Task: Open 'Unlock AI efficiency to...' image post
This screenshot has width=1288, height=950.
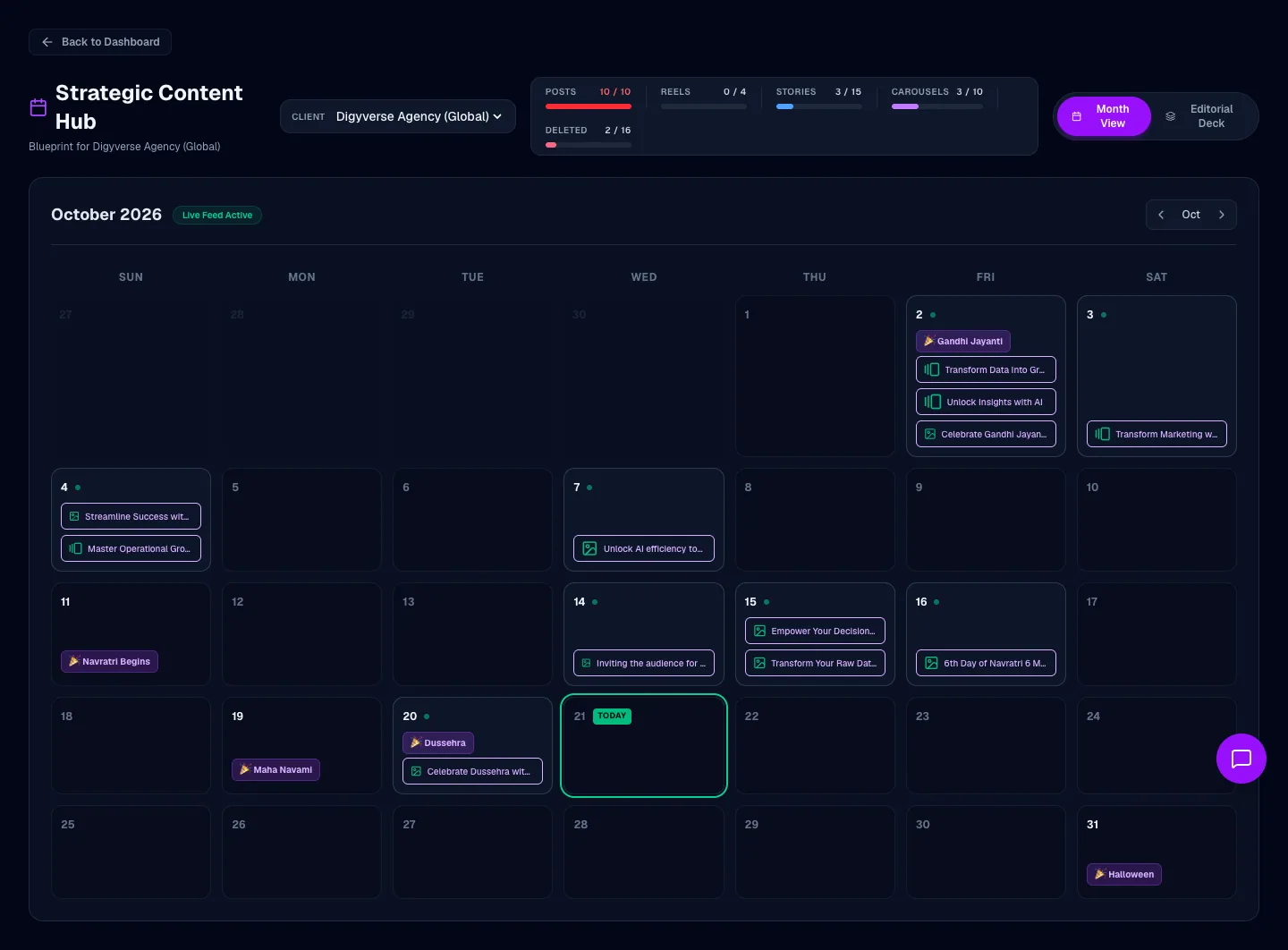Action: pyautogui.click(x=644, y=548)
